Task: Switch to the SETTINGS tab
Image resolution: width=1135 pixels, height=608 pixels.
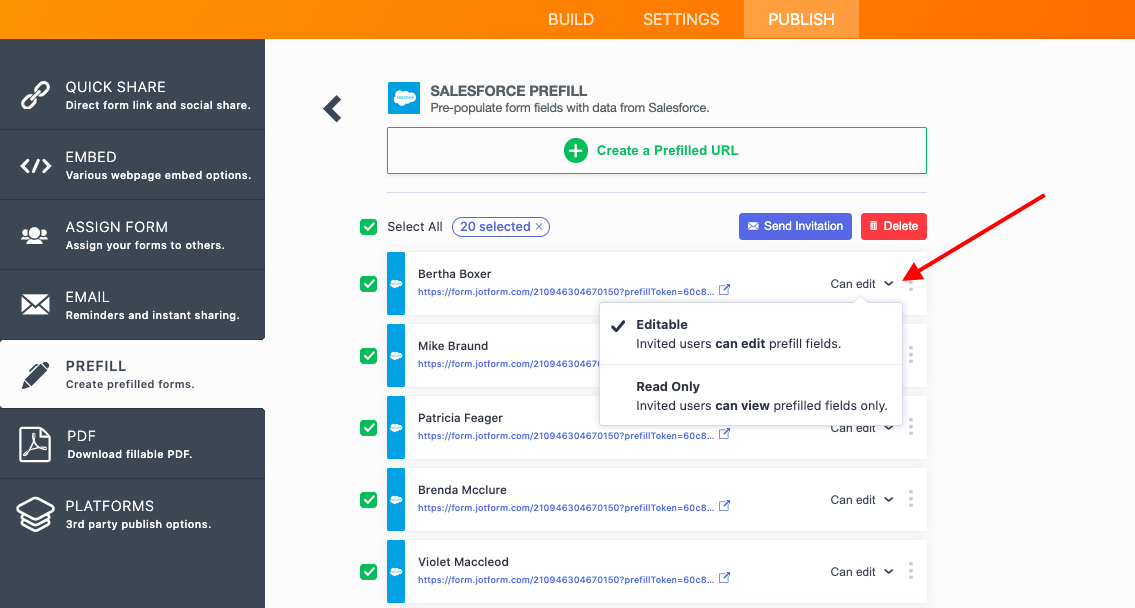Action: point(681,20)
